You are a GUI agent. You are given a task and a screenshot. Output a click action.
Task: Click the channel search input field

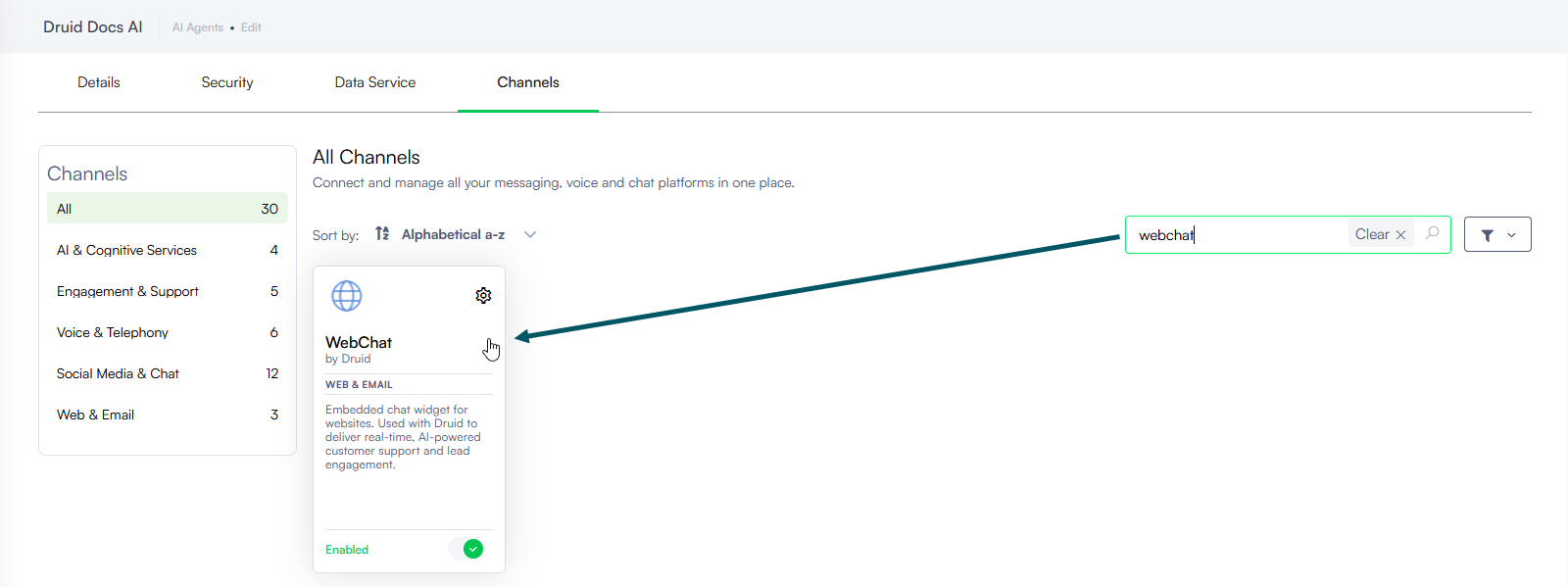[1235, 235]
